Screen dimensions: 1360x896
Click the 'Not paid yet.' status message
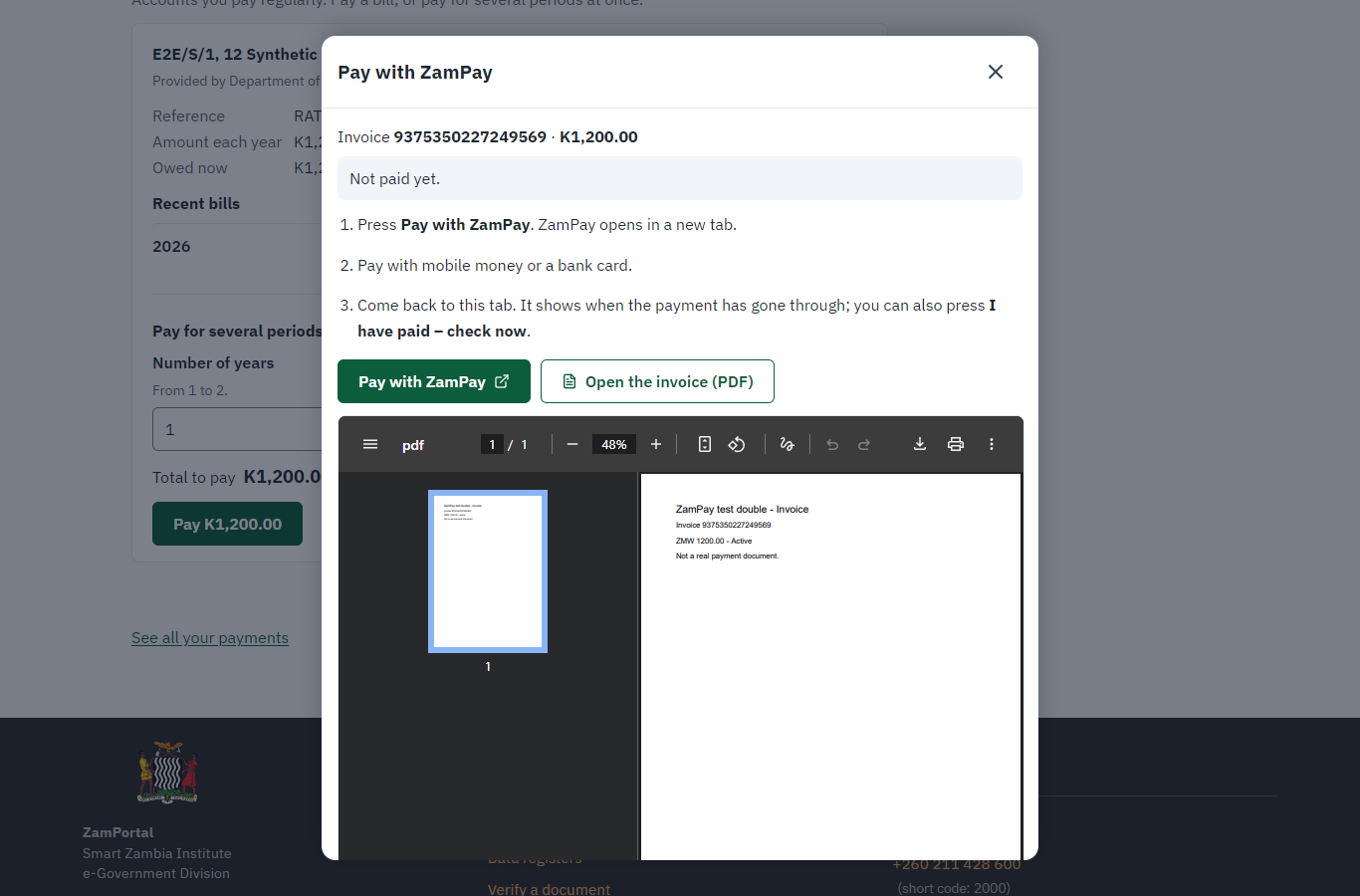[680, 178]
